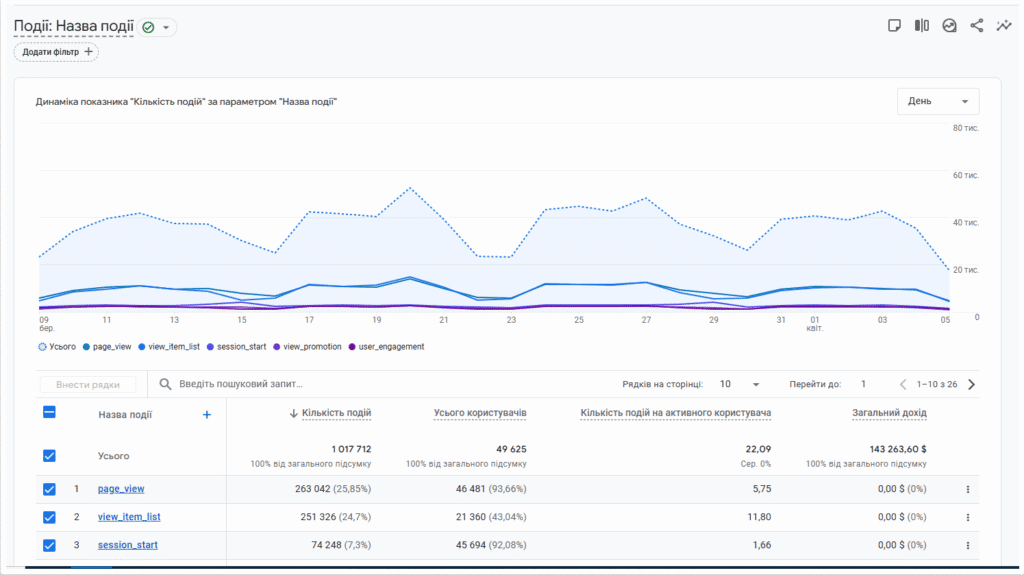Click the search magnifier icon
The image size is (1024, 575).
[x=165, y=384]
